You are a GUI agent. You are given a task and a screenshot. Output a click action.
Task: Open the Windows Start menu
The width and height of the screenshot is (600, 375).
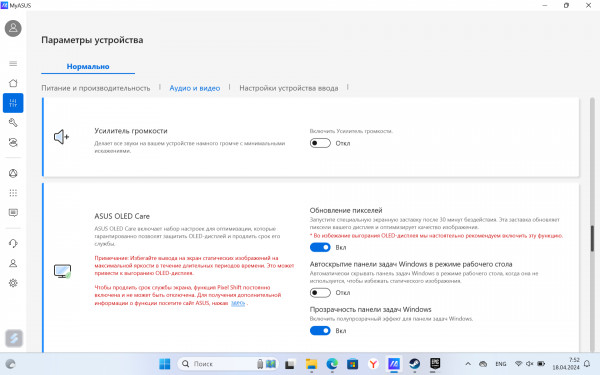(165, 364)
